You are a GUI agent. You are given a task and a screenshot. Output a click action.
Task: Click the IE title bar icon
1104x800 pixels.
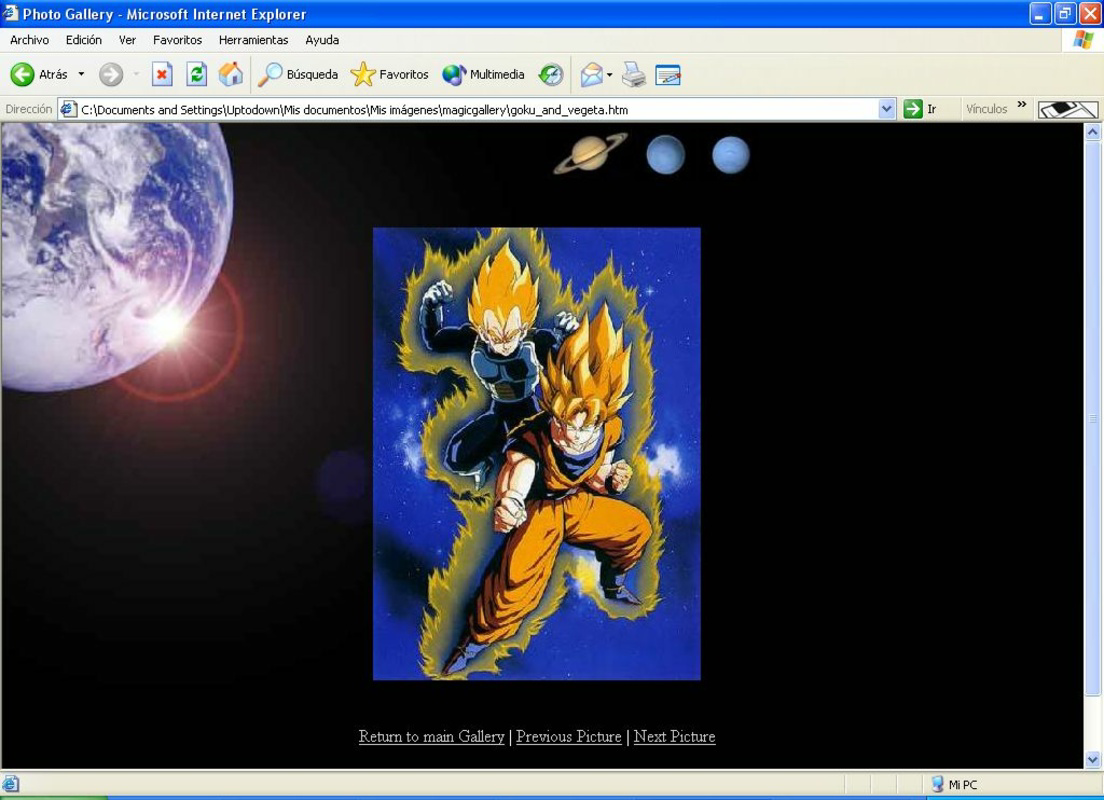[10, 13]
